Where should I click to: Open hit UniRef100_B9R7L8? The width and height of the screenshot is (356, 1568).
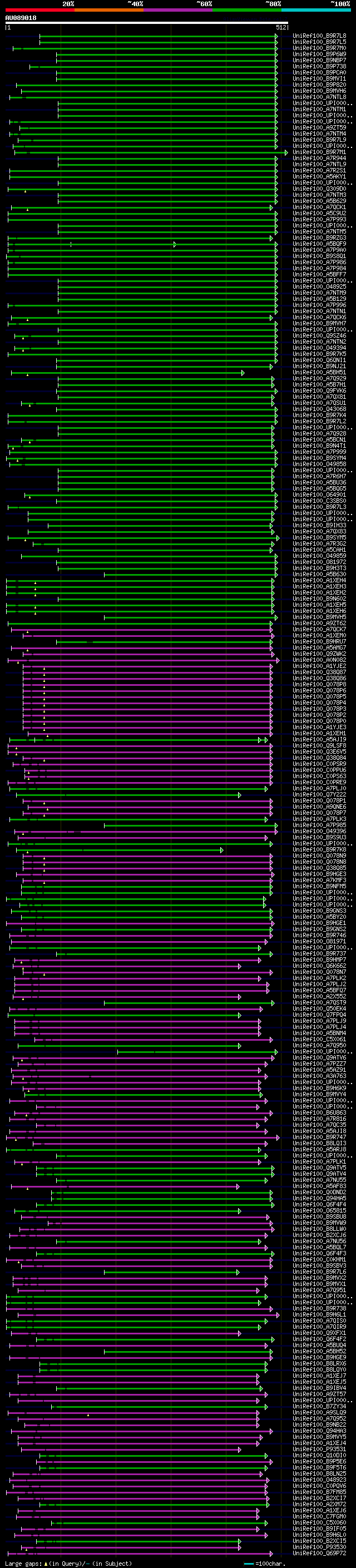click(x=319, y=36)
